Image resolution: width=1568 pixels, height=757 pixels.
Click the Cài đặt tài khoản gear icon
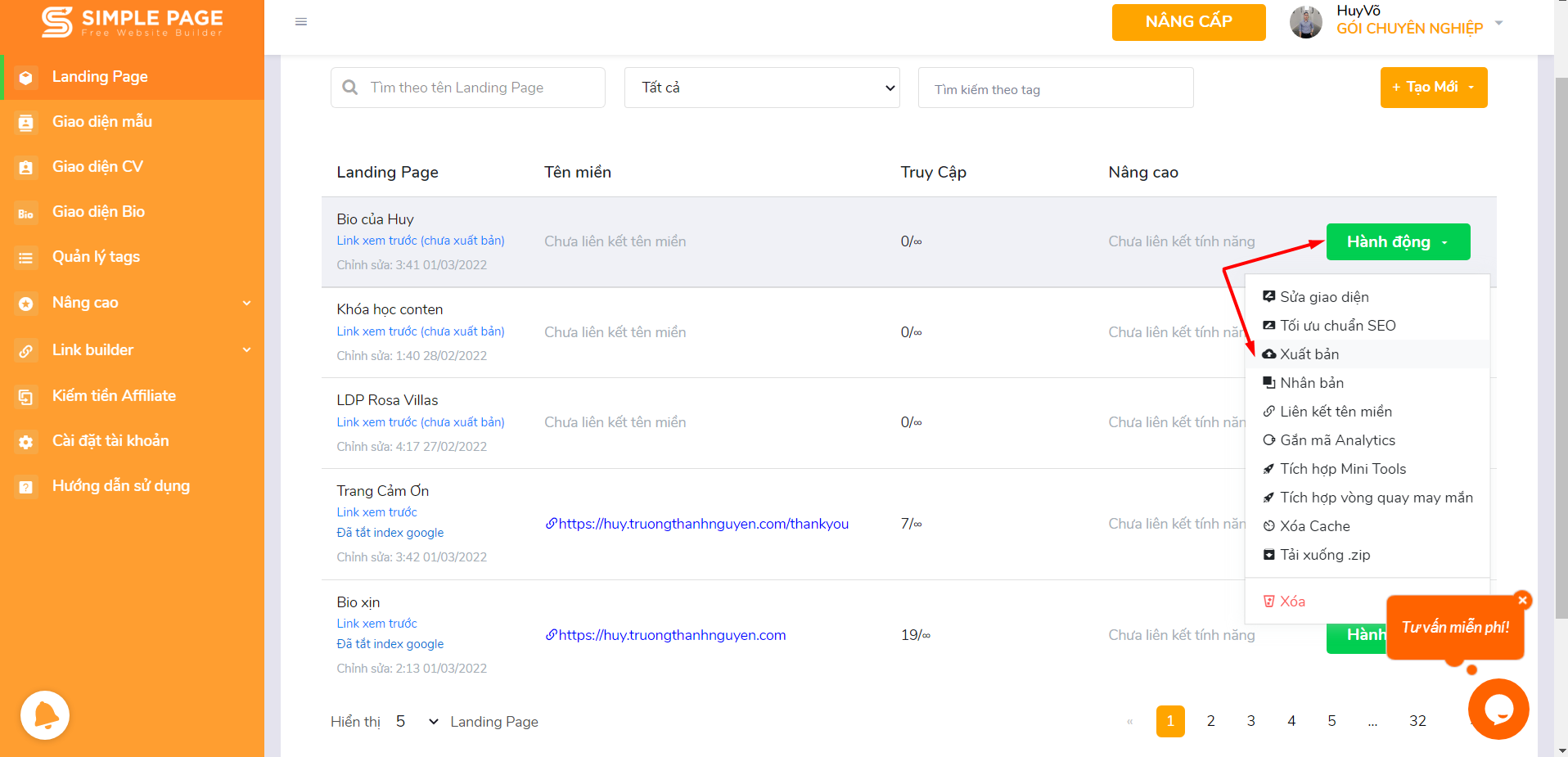pos(26,442)
